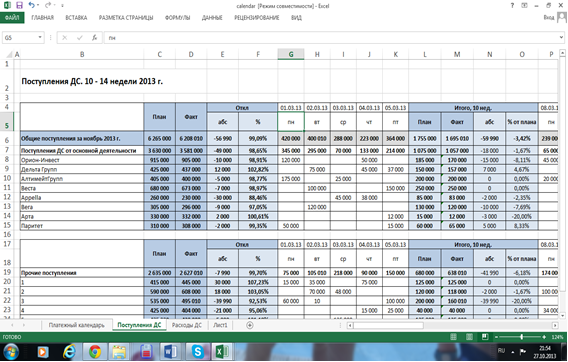Switch to Normal view in status bar
The image size is (568, 362).
453,337
